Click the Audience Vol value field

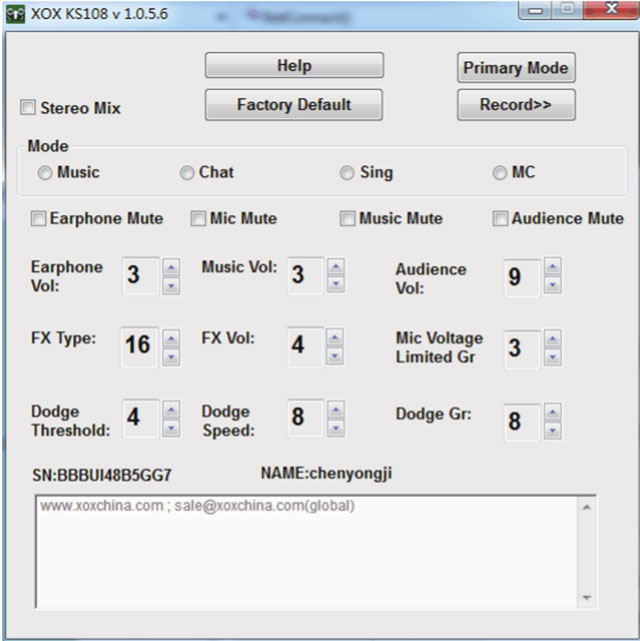523,278
